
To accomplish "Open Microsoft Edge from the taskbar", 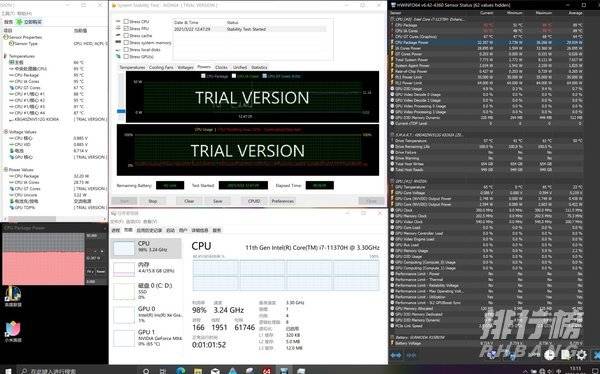I will 181,371.
